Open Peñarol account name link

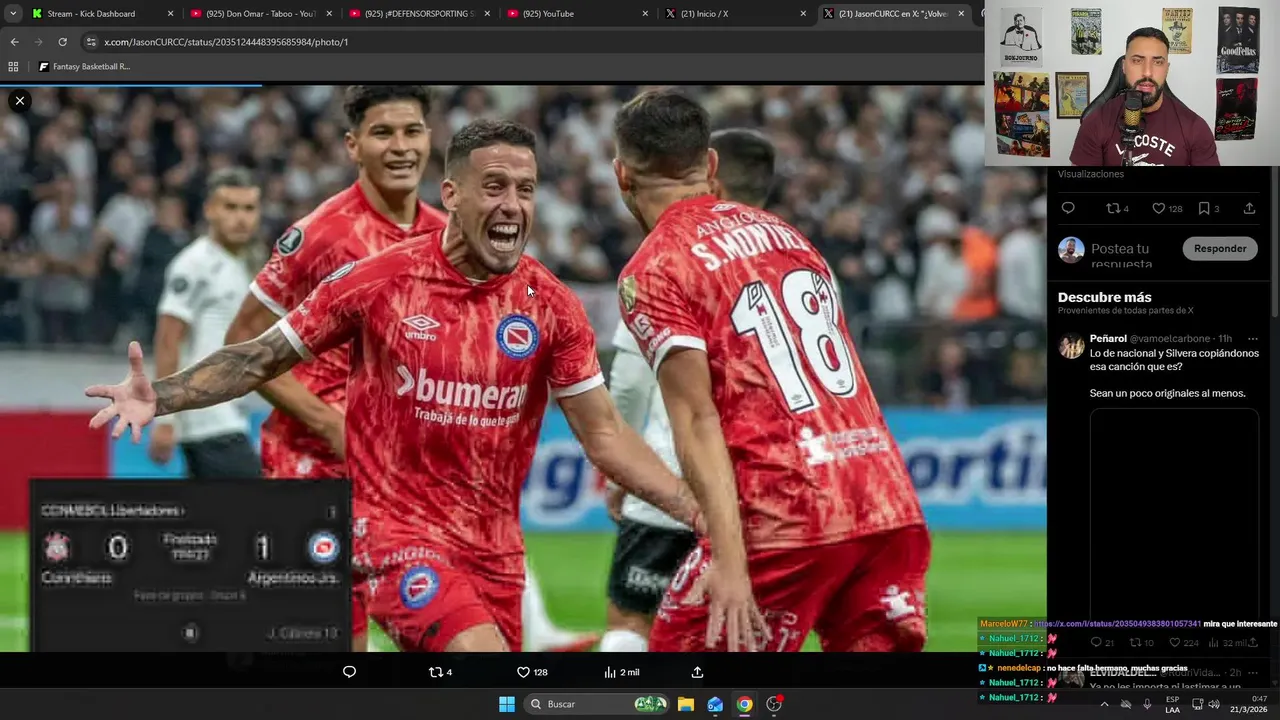tap(1108, 339)
